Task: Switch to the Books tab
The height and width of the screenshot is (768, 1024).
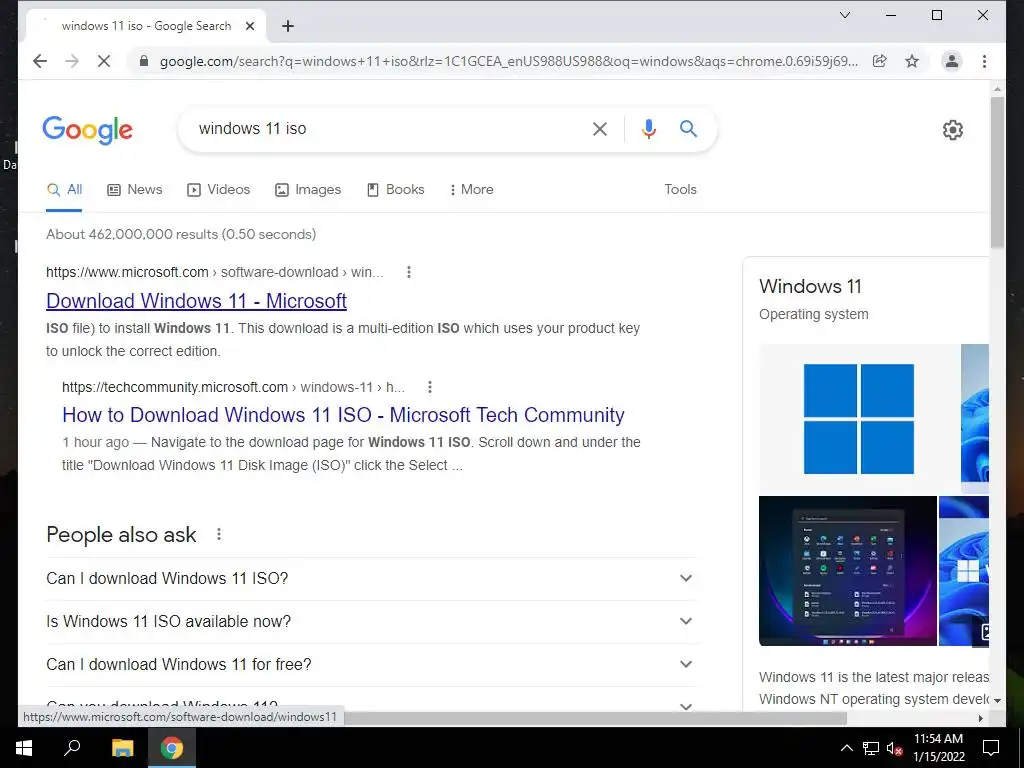Action: coord(395,189)
